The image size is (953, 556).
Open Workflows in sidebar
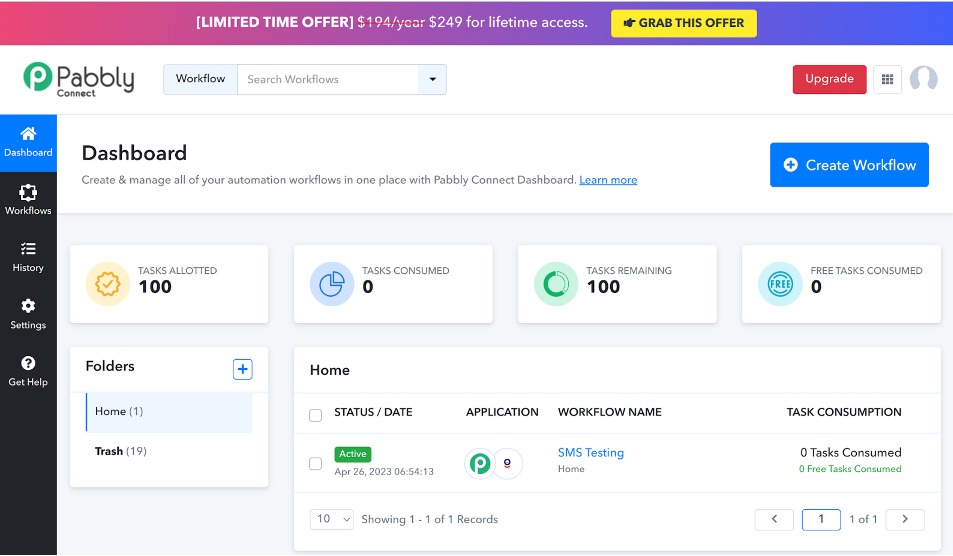click(x=28, y=200)
